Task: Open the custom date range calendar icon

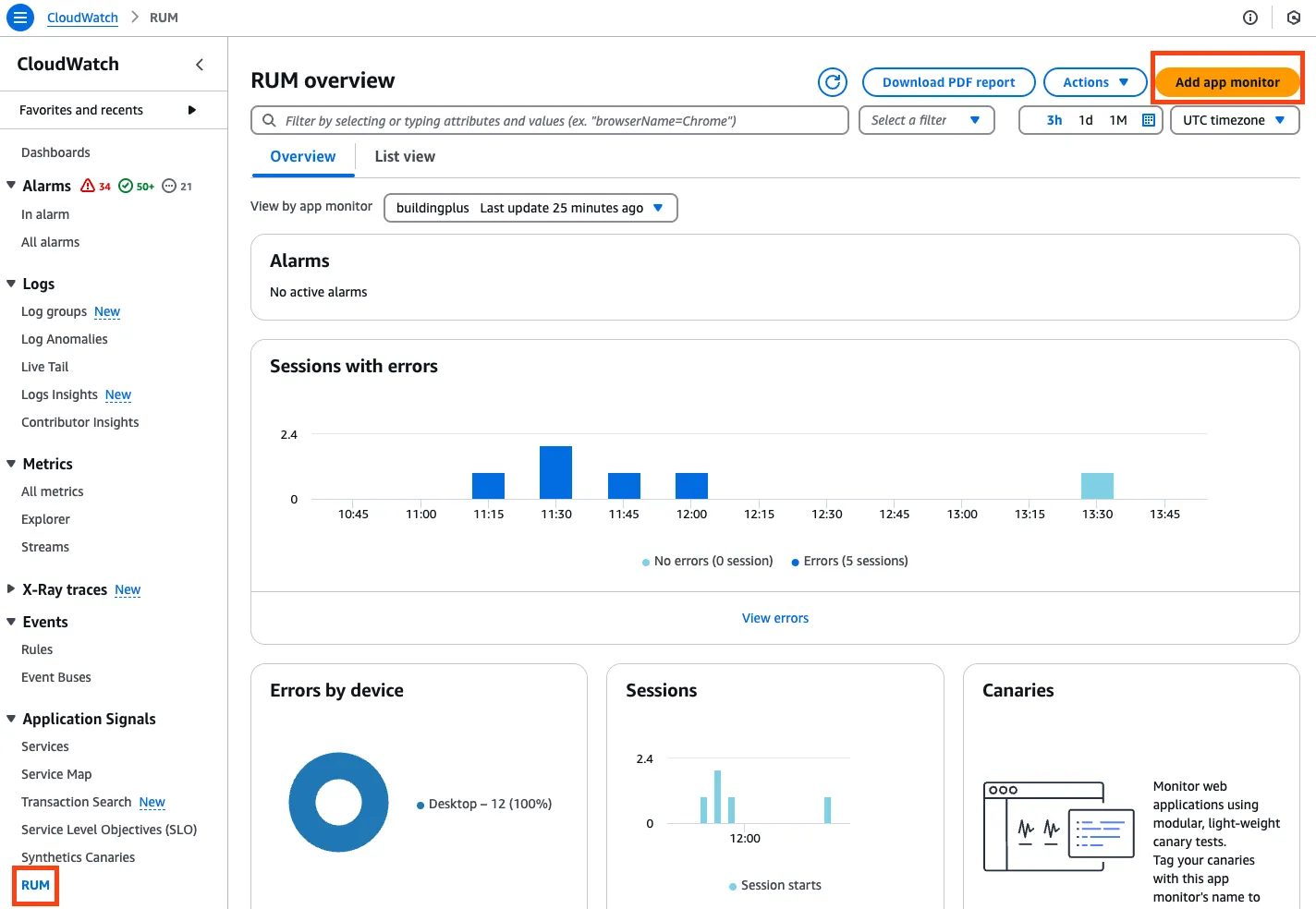Action: coord(1149,120)
